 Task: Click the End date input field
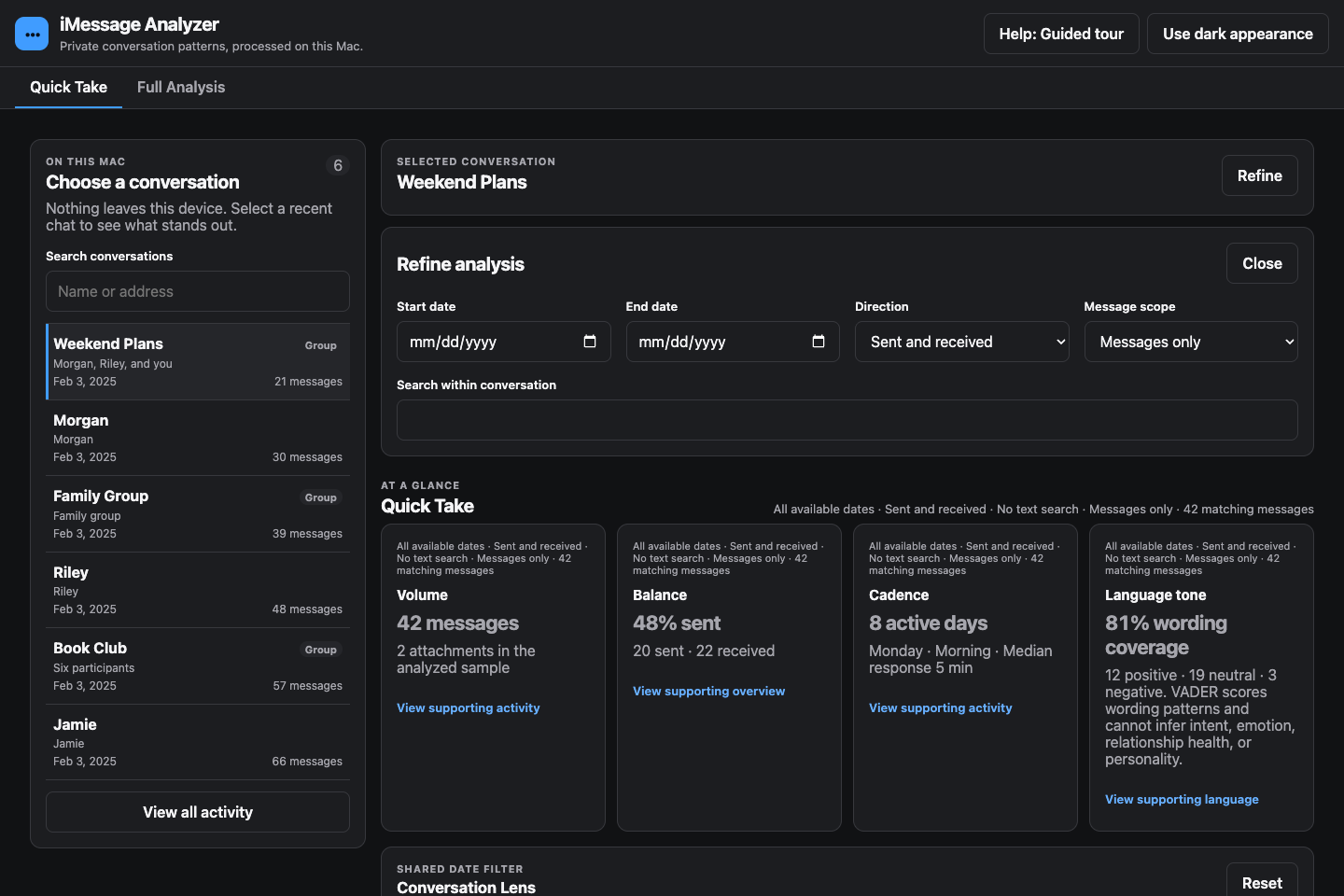point(733,342)
